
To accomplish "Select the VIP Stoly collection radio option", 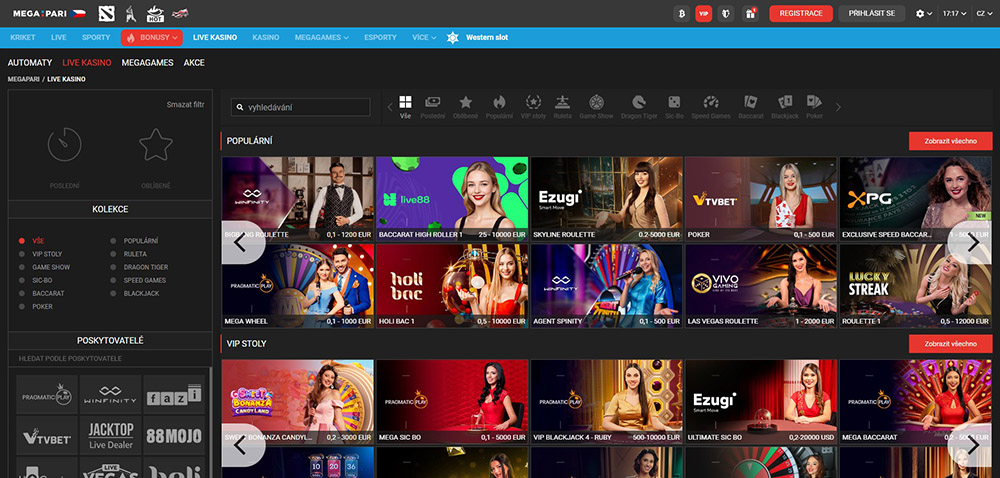I will coord(22,254).
